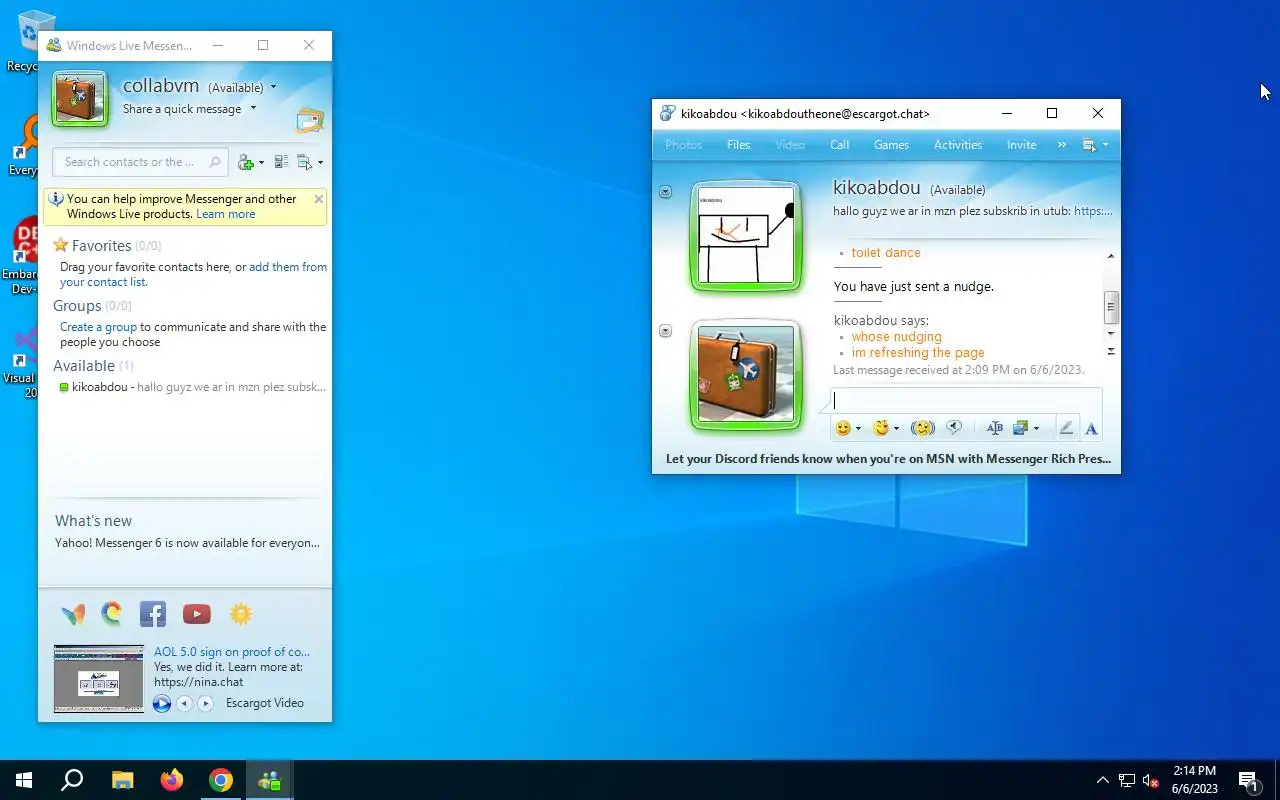The height and width of the screenshot is (800, 1280).
Task: Open Chrome from the taskbar
Action: pos(221,780)
